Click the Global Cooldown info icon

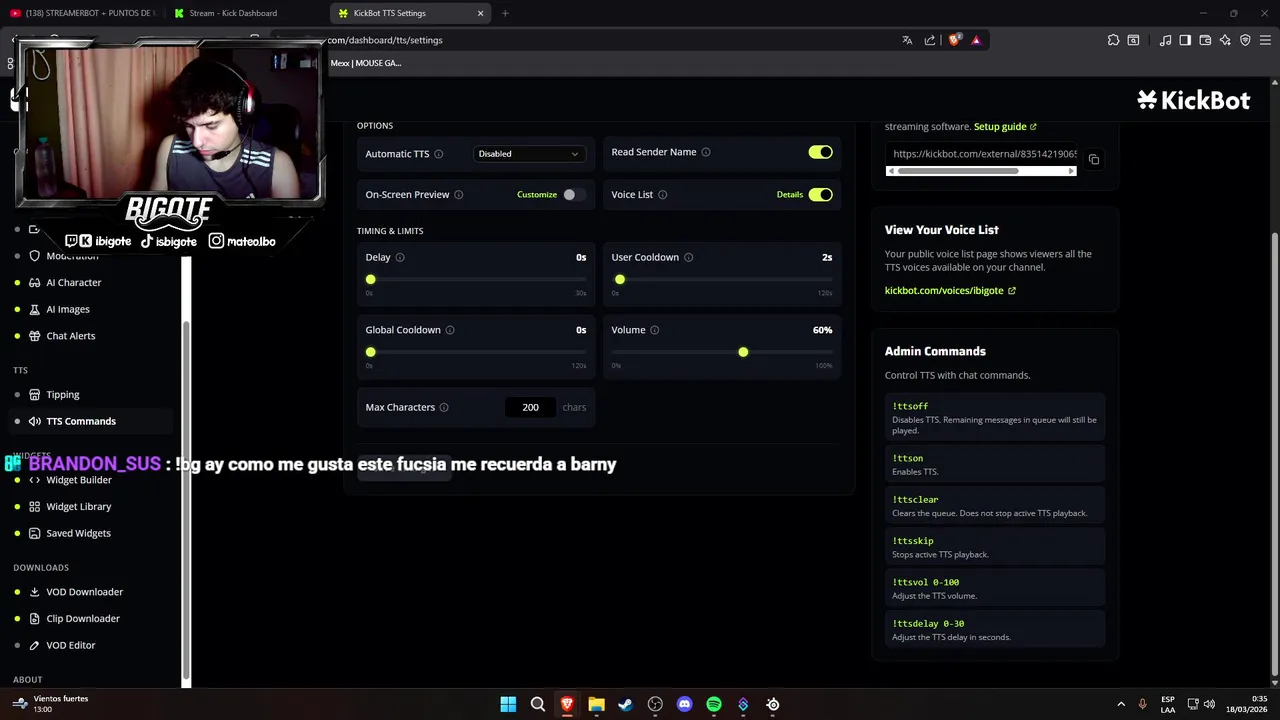(450, 330)
